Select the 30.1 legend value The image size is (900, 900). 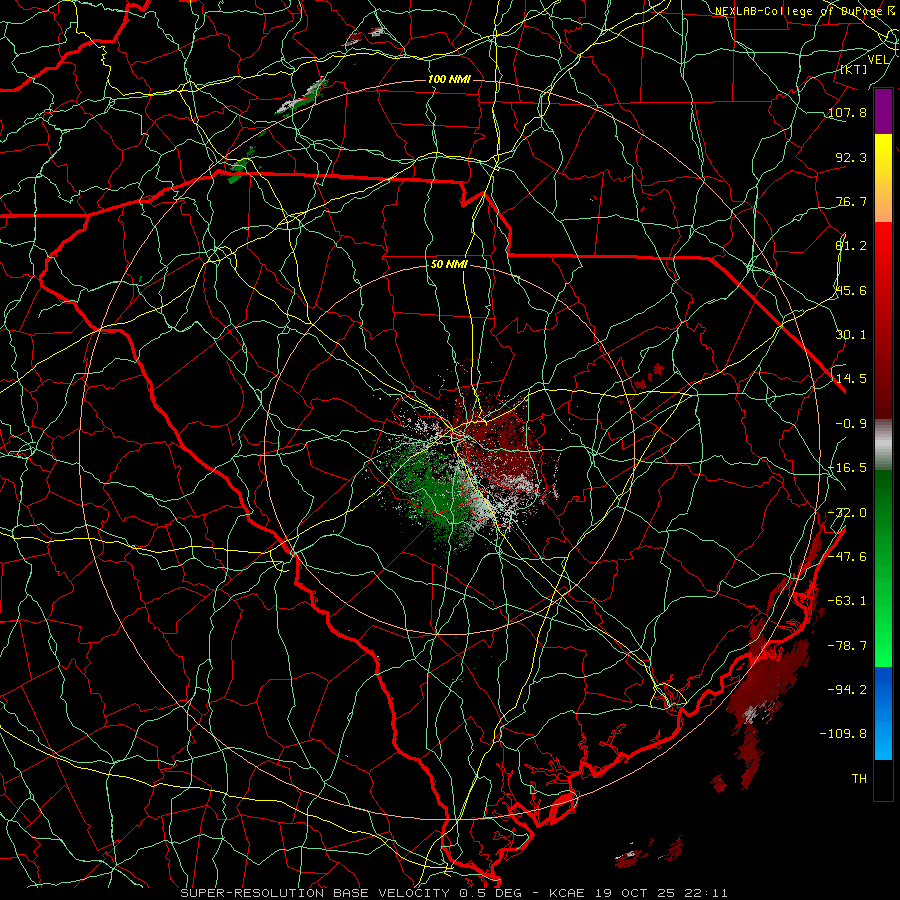[851, 335]
